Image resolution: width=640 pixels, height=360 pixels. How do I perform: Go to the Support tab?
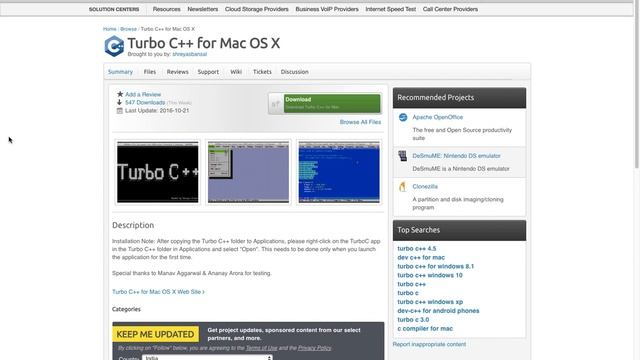pyautogui.click(x=208, y=72)
